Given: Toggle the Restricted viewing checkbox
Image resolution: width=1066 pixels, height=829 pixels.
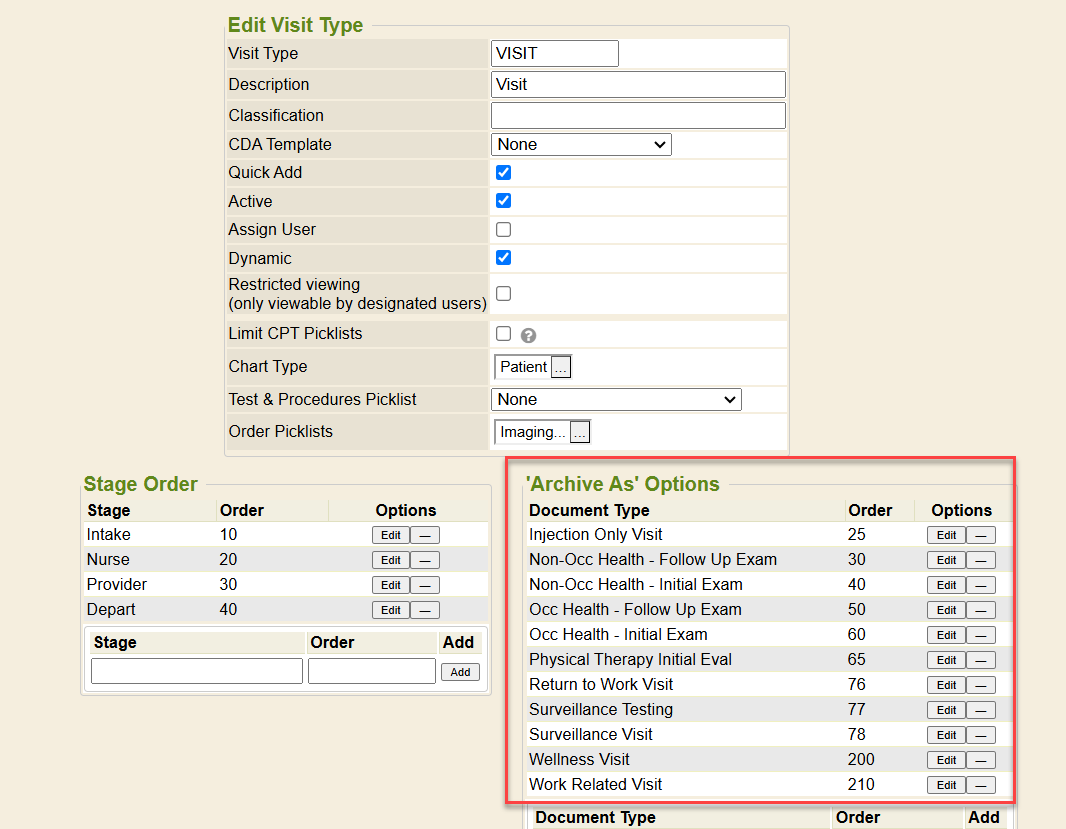Looking at the screenshot, I should 504,293.
